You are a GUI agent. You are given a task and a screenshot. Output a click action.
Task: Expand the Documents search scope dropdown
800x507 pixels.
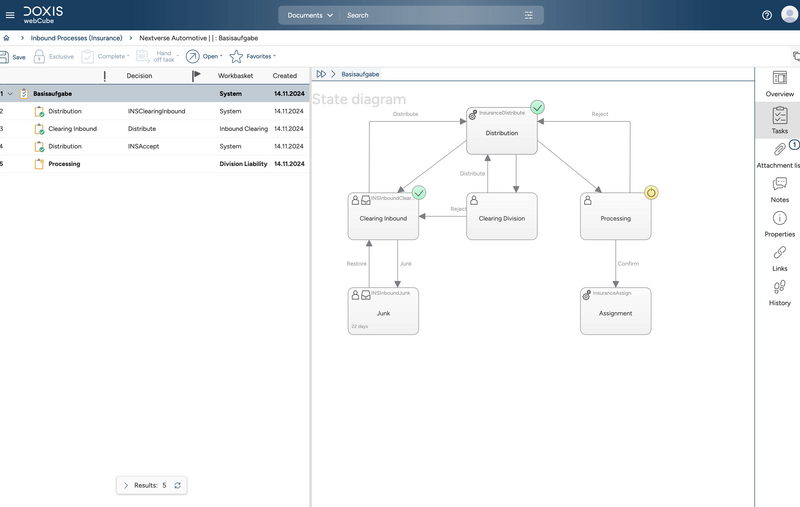pos(310,15)
